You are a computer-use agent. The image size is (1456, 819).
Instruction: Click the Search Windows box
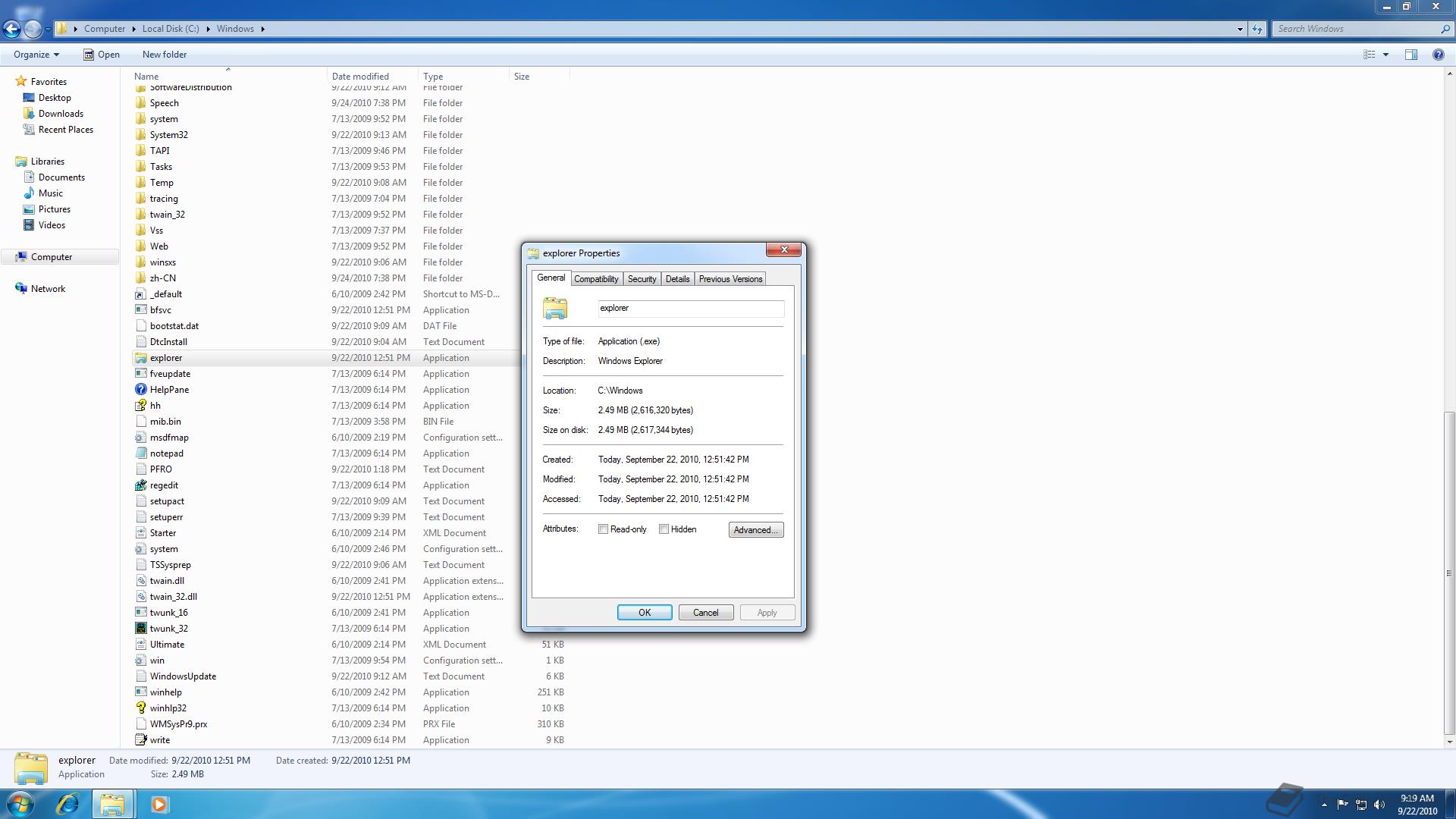(x=1356, y=29)
